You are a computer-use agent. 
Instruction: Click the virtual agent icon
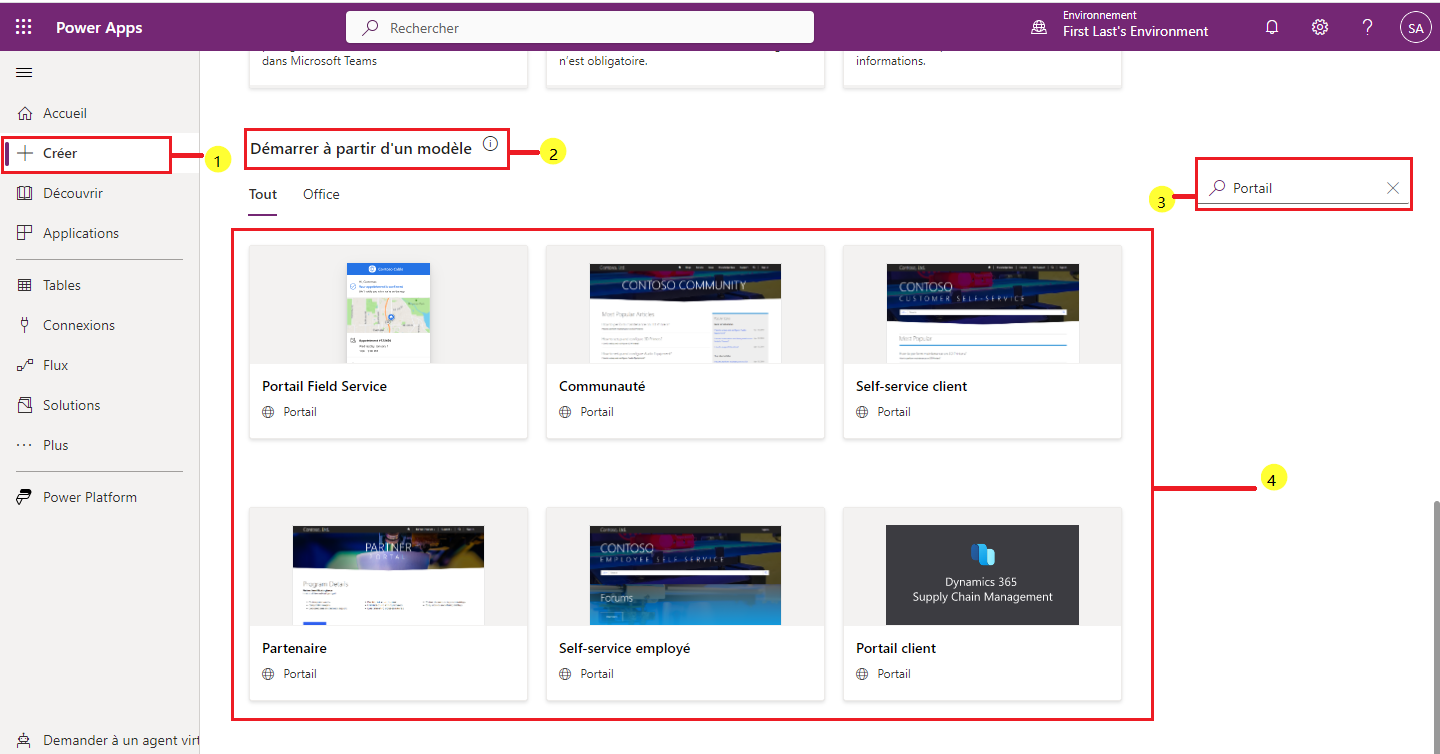tap(25, 741)
